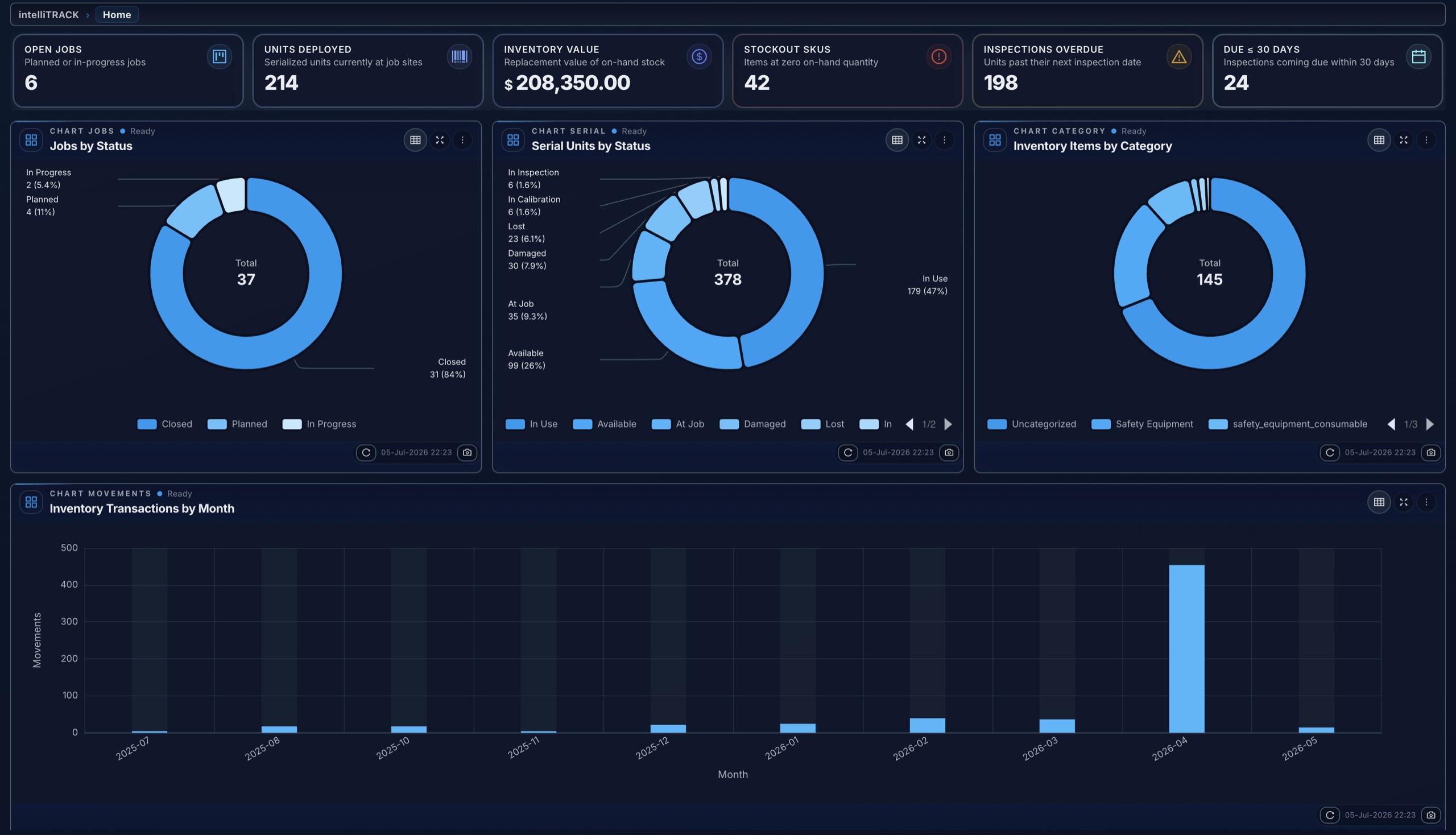Open more options for Inventory Transactions by Month
Screen dimensions: 1456x835
tap(1426, 502)
